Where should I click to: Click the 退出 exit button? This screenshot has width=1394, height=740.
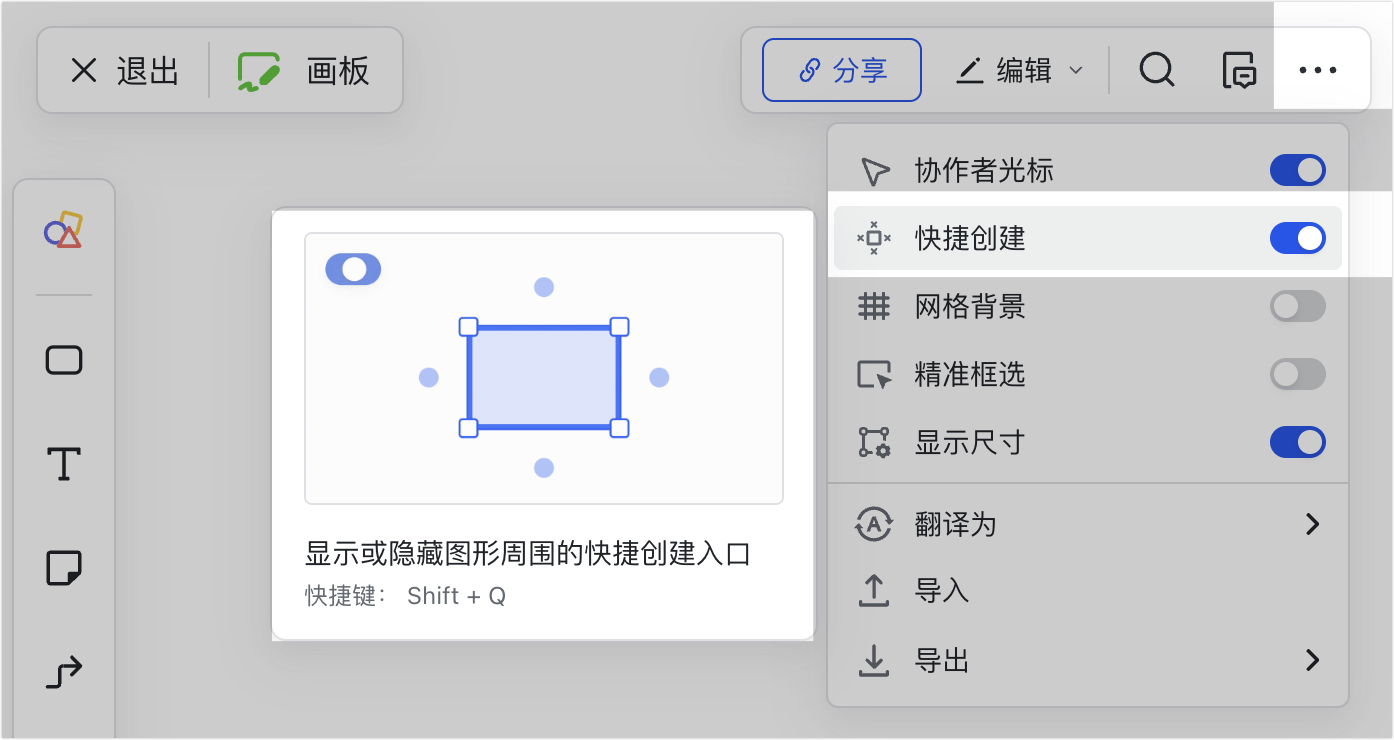(124, 70)
